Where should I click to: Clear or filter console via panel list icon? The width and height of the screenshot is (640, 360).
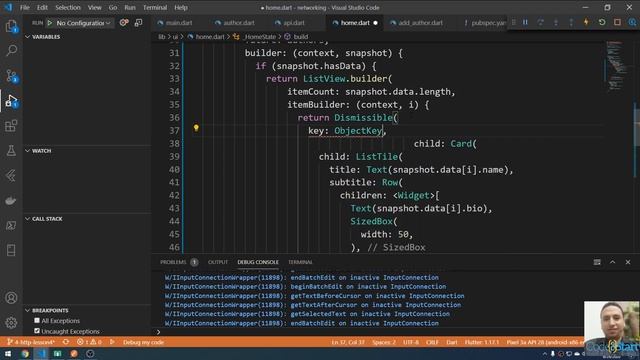click(x=597, y=262)
